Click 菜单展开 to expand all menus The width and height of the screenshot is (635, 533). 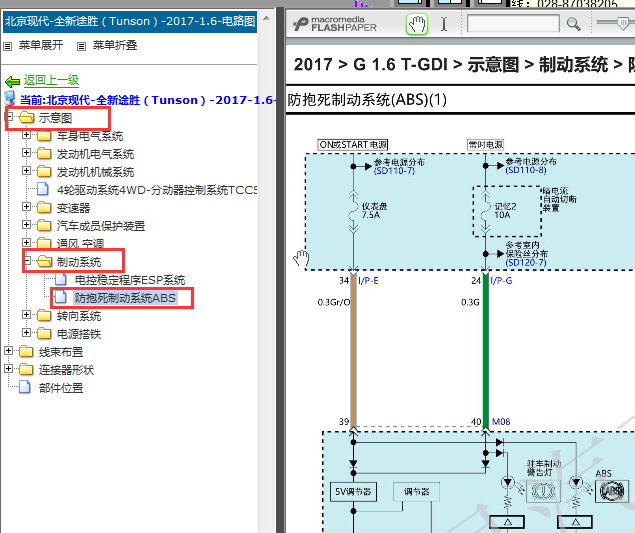pyautogui.click(x=41, y=45)
